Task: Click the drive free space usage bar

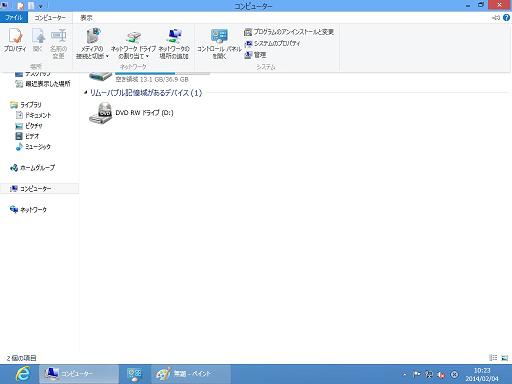Action: pos(162,73)
